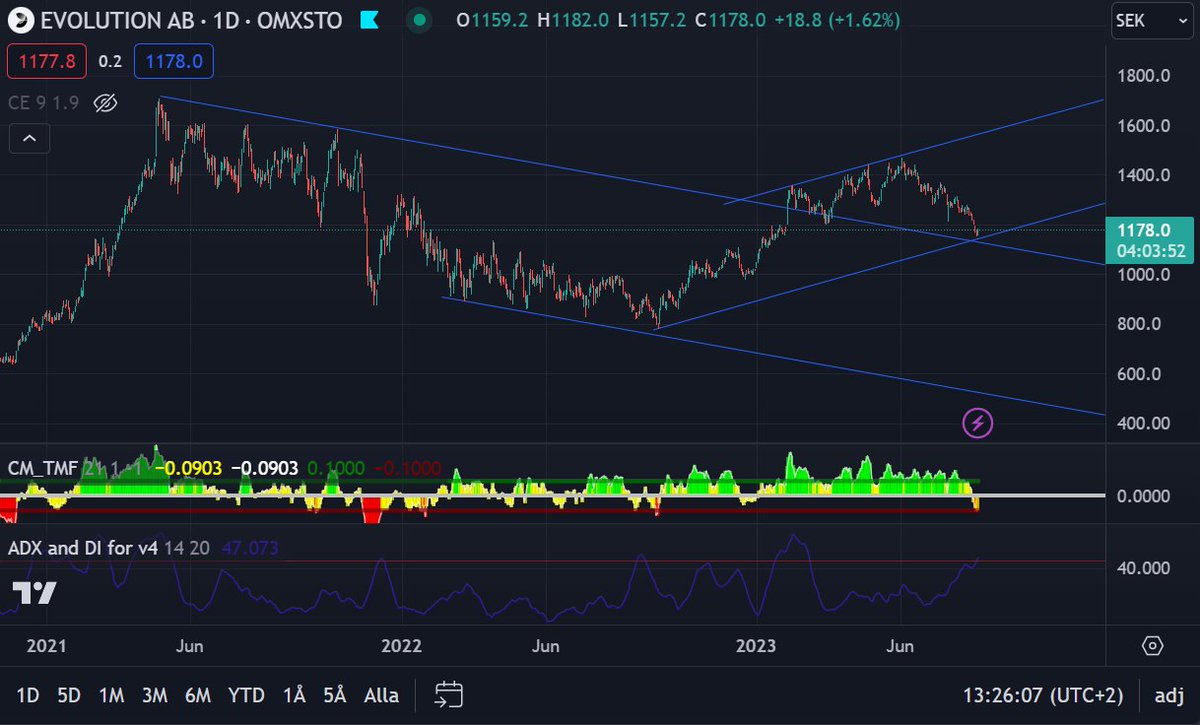Click the 2021 label on time axis
1200x725 pixels.
coord(45,645)
